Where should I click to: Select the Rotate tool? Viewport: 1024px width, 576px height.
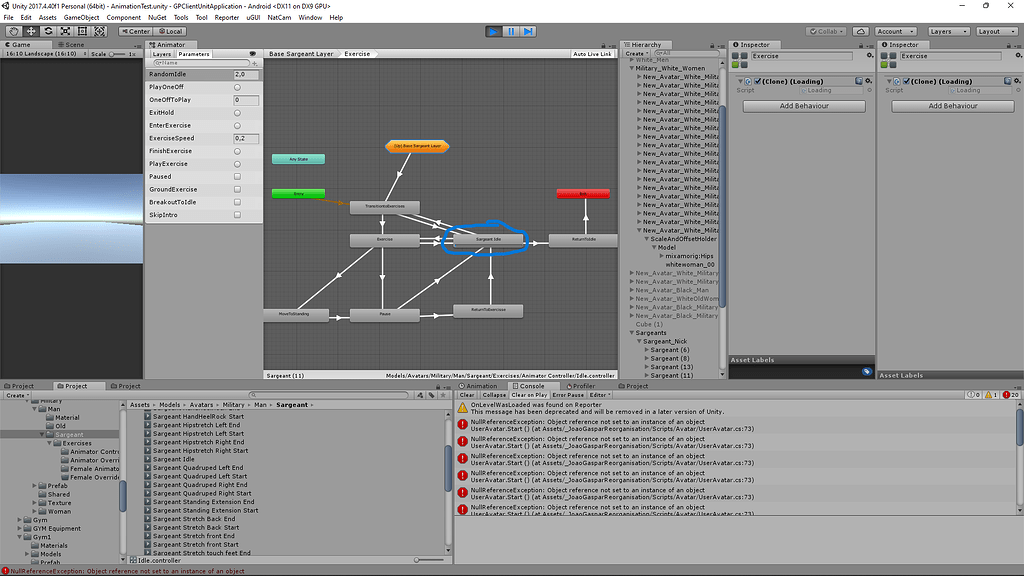pyautogui.click(x=48, y=31)
